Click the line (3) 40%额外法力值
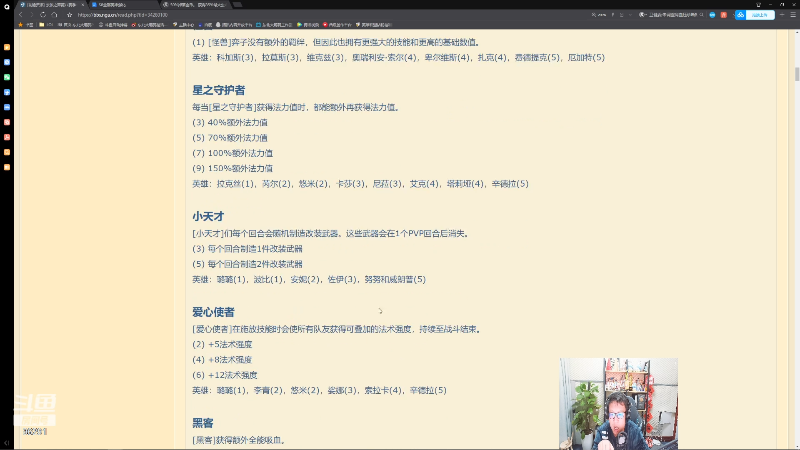Viewport: 800px width, 450px height. coord(230,122)
